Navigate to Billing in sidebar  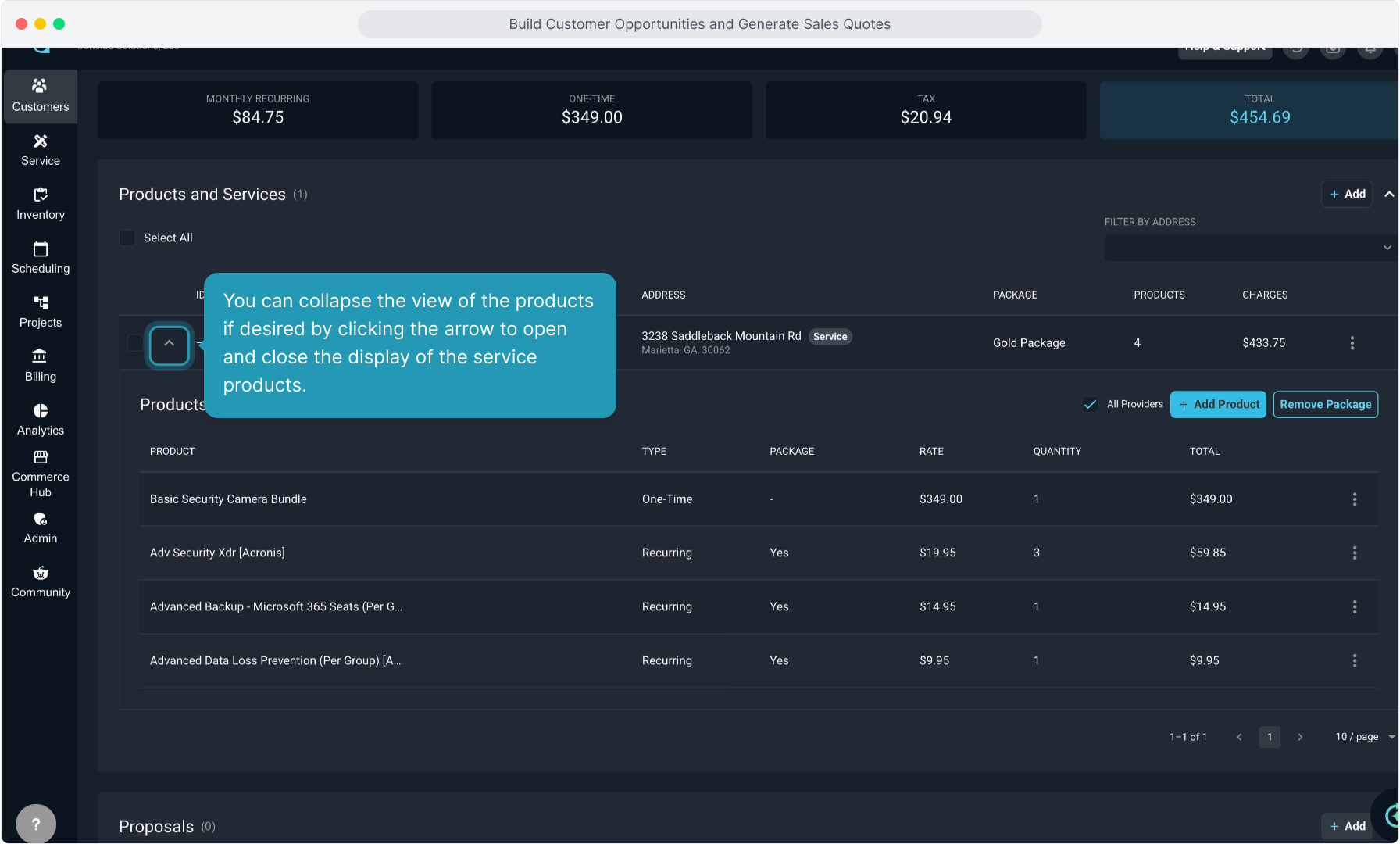click(41, 365)
